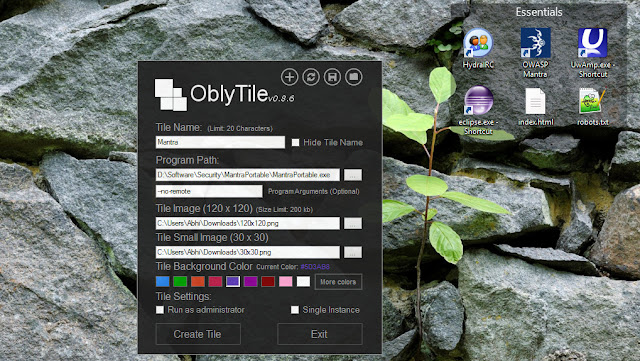
Task: Pick the selected slate-blue color swatch
Action: [x=233, y=281]
